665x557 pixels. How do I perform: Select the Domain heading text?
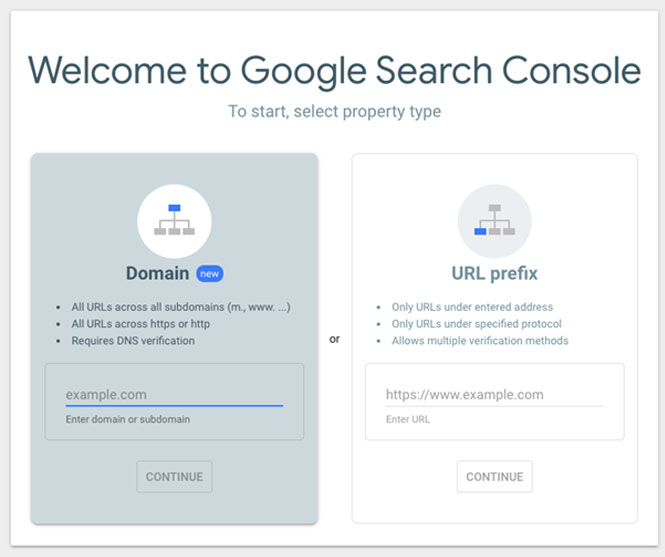point(157,274)
